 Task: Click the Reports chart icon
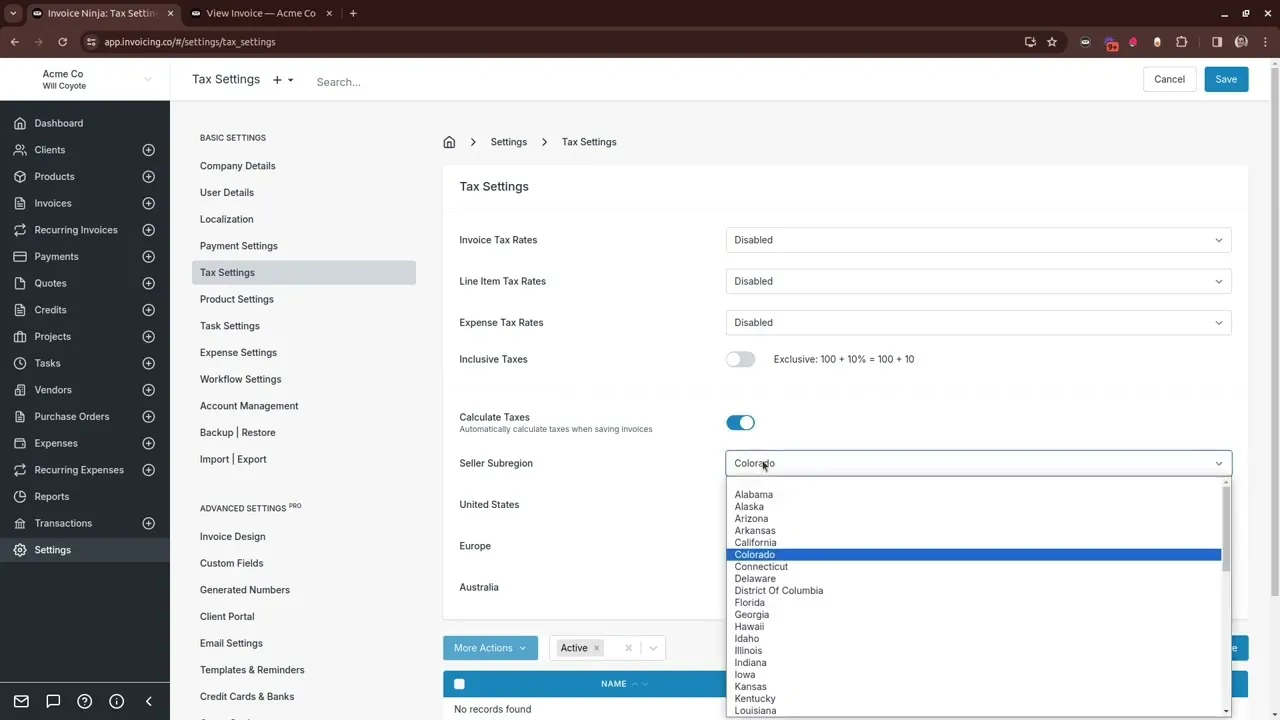tap(20, 497)
